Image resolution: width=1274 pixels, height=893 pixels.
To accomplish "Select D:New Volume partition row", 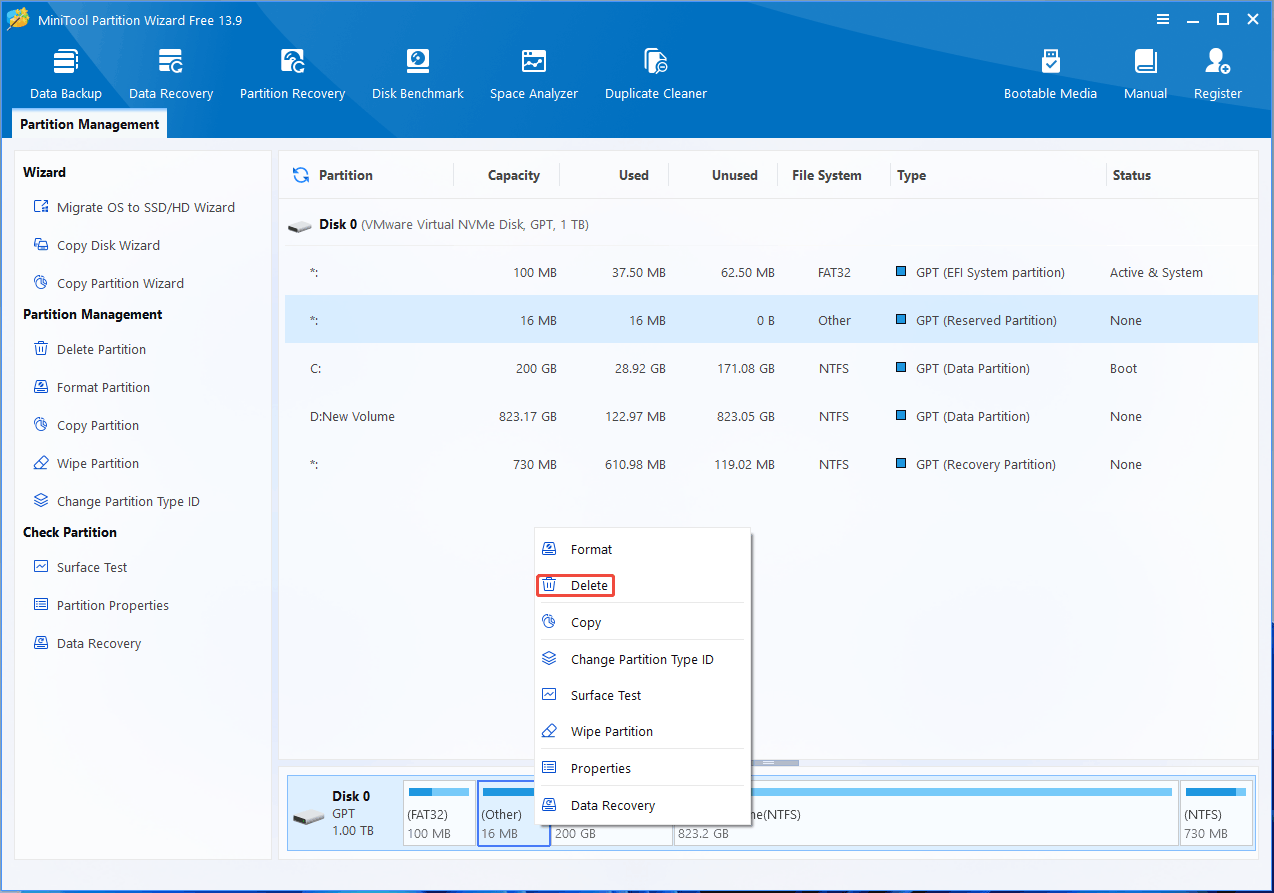I will tap(771, 416).
